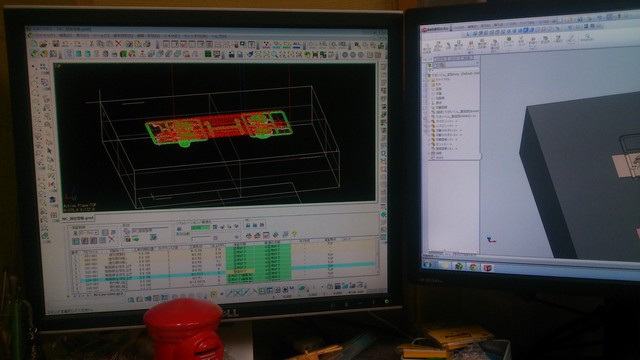The image size is (640, 360).
Task: Click the first large ribbon button in SolidWorks toolbar
Action: [427, 47]
